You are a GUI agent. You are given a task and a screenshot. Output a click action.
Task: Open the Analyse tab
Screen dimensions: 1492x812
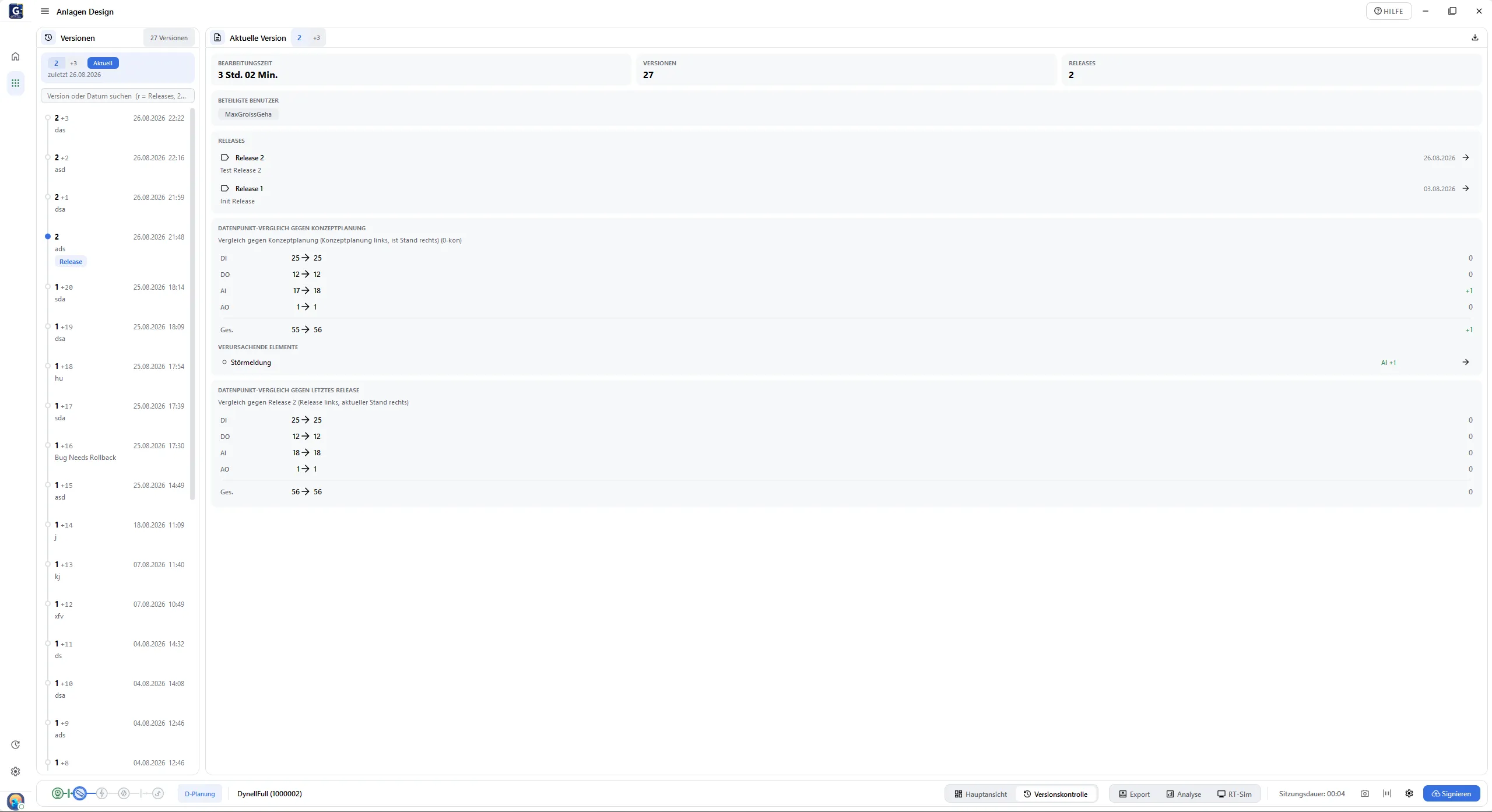1184,794
